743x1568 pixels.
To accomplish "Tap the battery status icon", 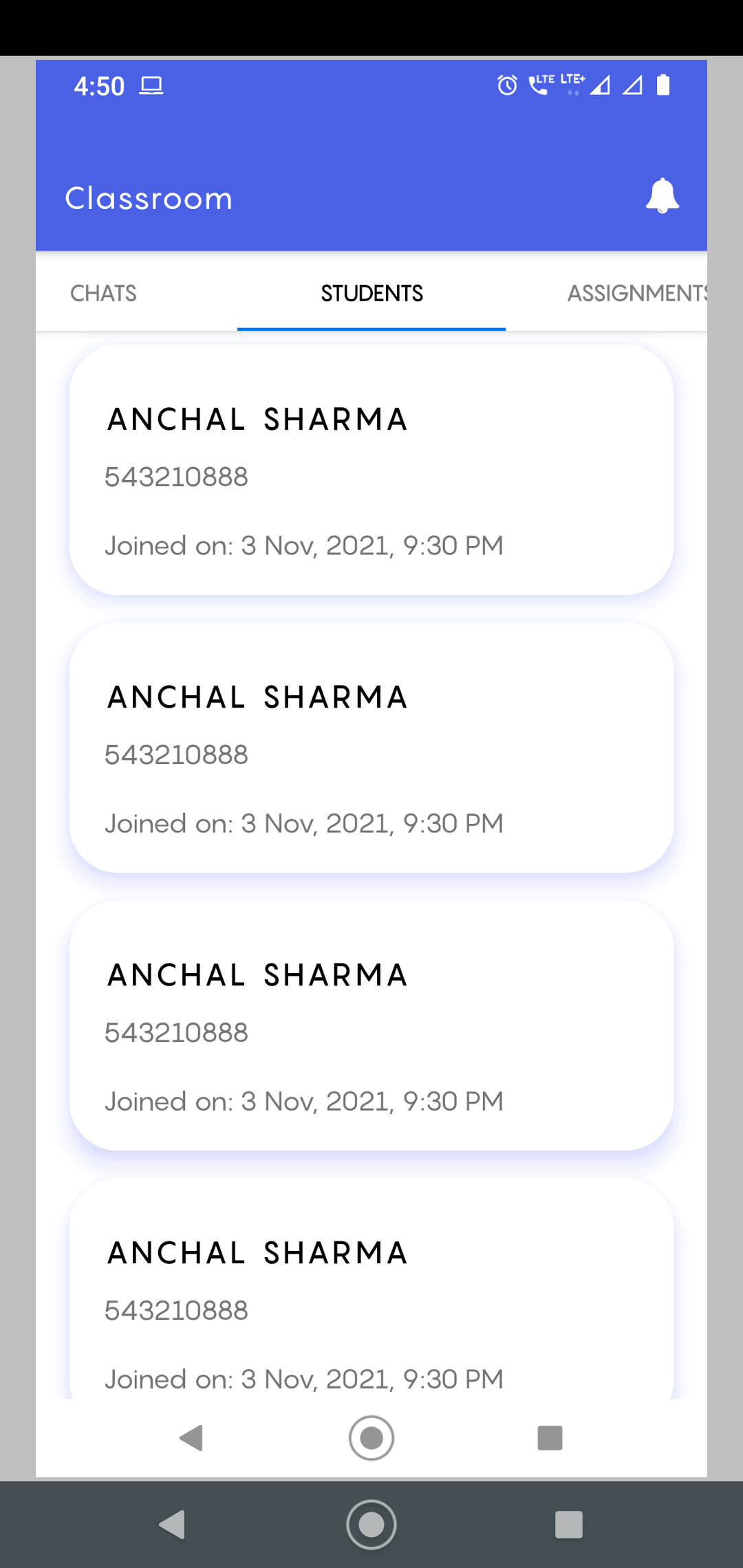I will 663,85.
